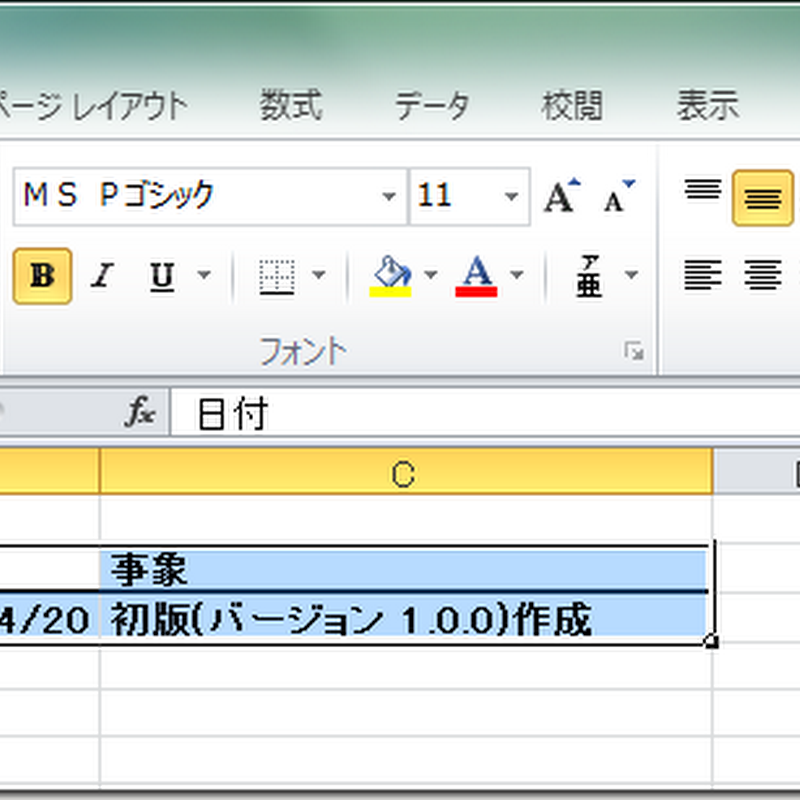The image size is (800, 800).
Task: Open font name dropdown list
Action: (389, 196)
